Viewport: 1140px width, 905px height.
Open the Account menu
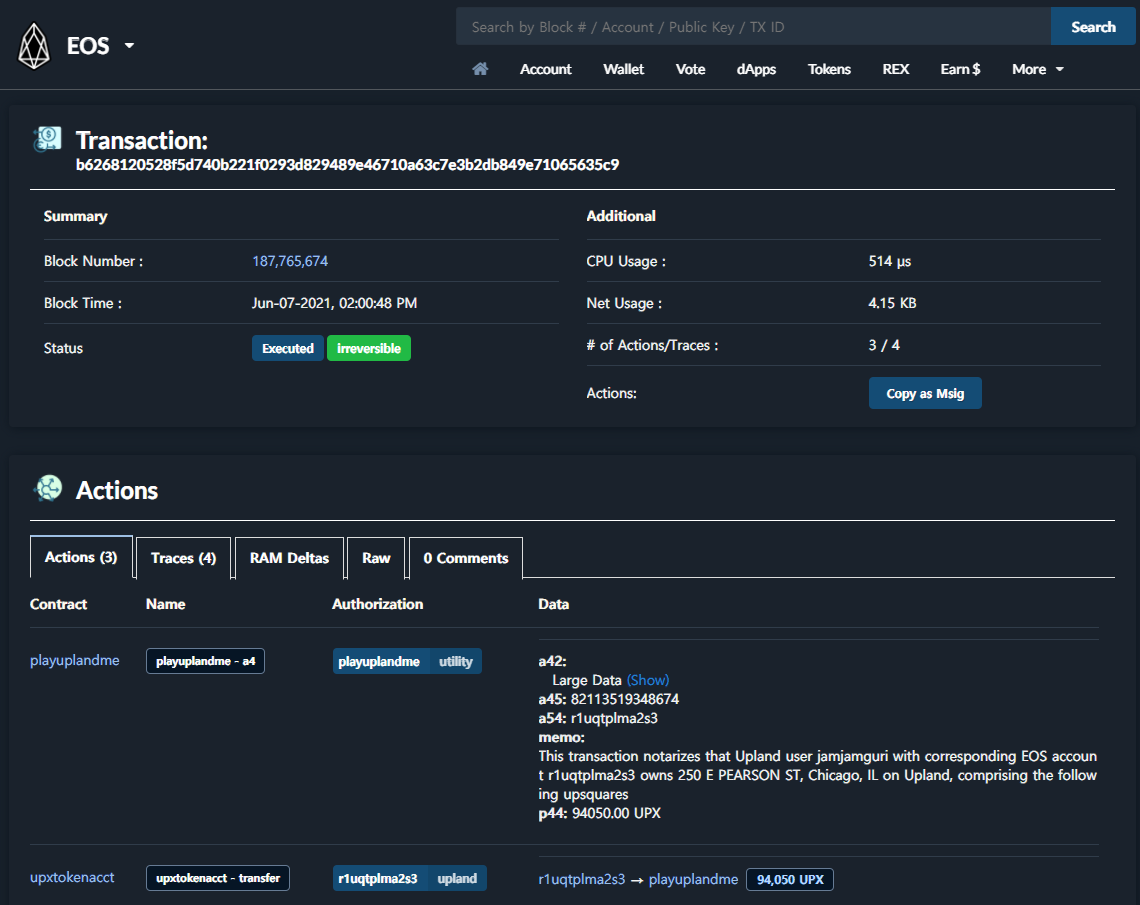(545, 69)
